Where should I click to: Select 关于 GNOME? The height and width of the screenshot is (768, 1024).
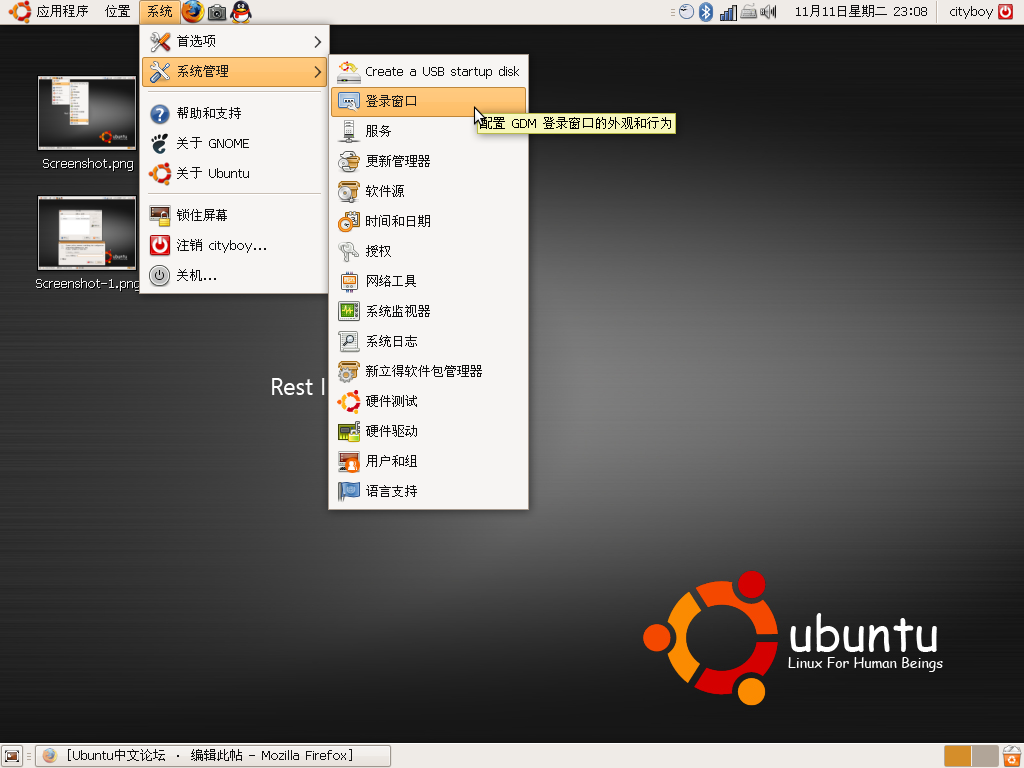coord(235,144)
